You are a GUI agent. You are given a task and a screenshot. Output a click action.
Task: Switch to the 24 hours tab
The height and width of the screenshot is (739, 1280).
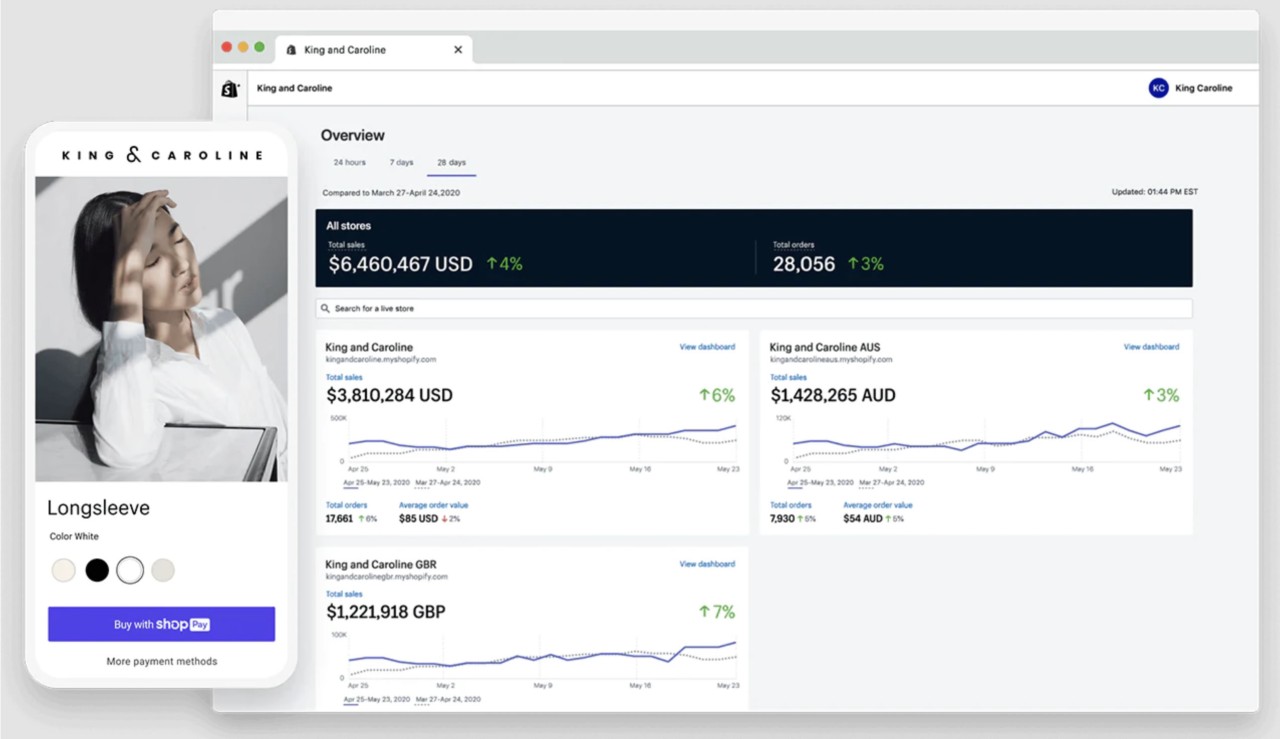click(x=348, y=161)
